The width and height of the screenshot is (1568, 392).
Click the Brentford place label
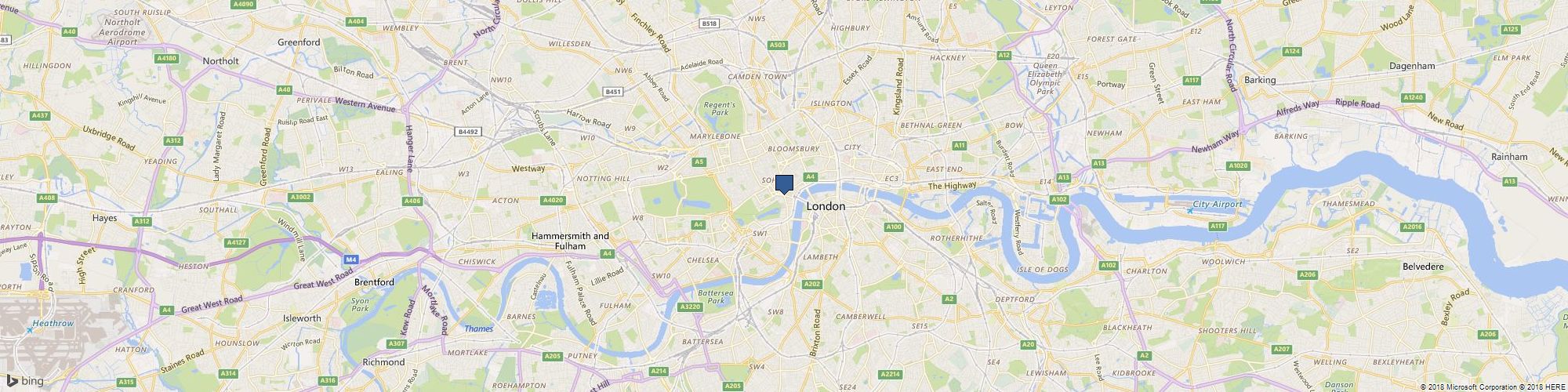(x=375, y=281)
